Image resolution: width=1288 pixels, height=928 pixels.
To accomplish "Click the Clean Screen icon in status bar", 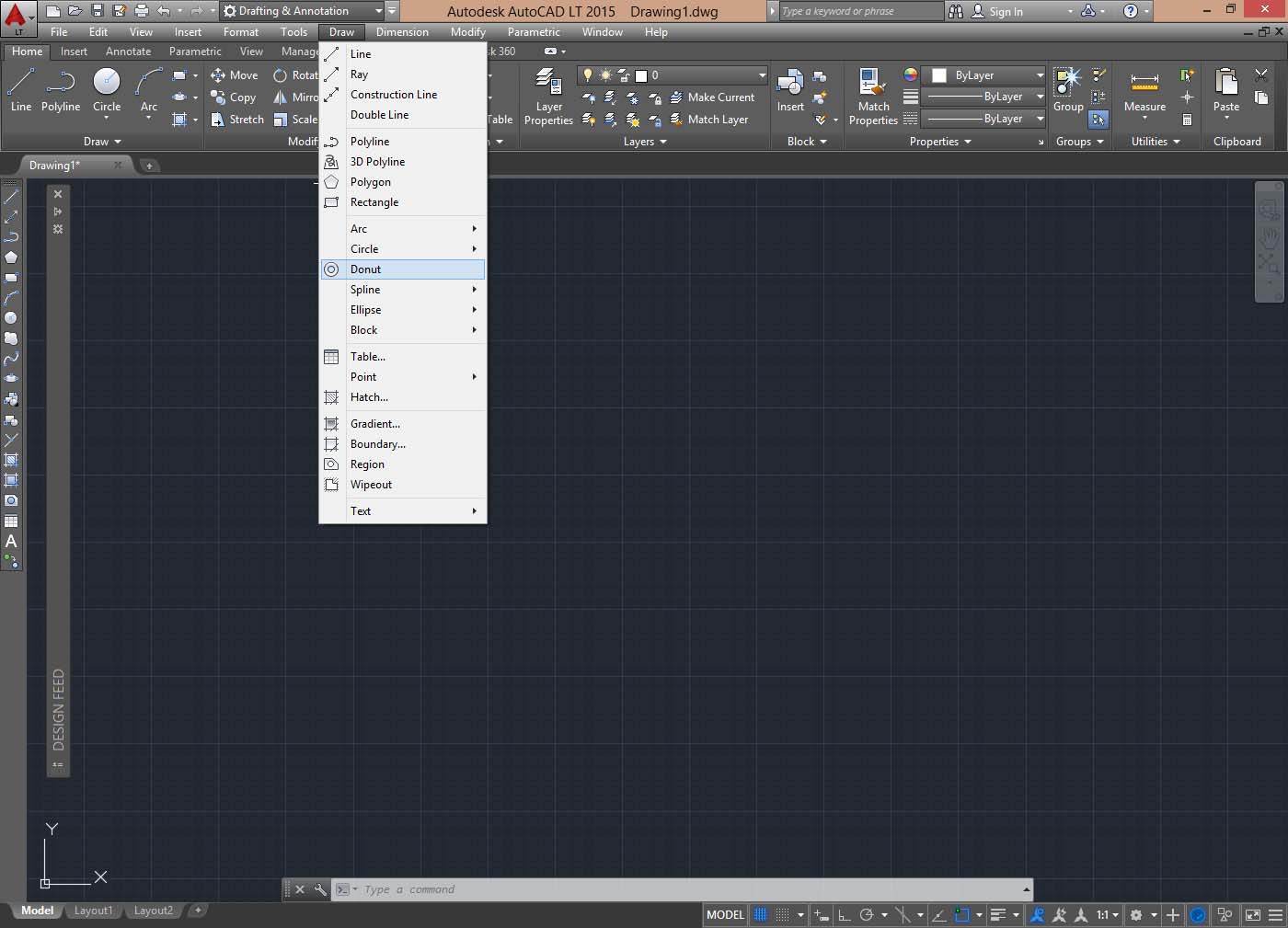I will 1252,915.
